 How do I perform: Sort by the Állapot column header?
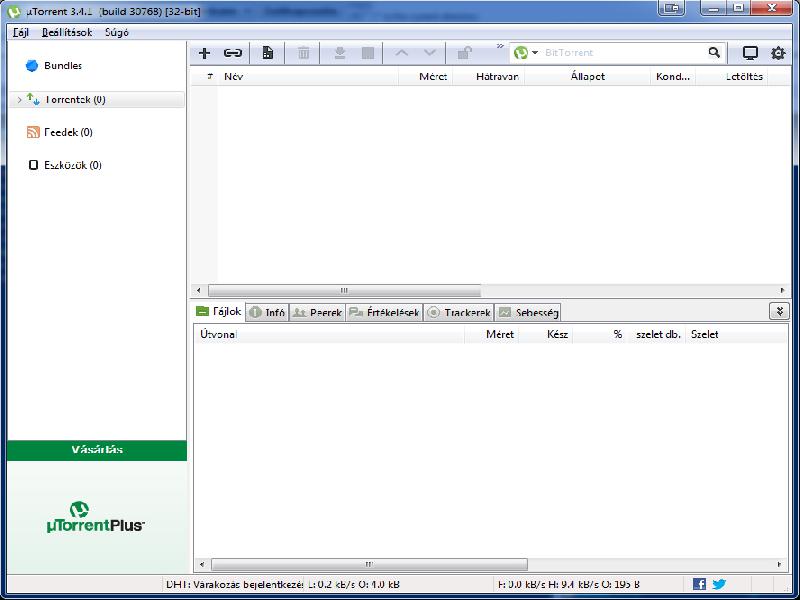tap(587, 77)
